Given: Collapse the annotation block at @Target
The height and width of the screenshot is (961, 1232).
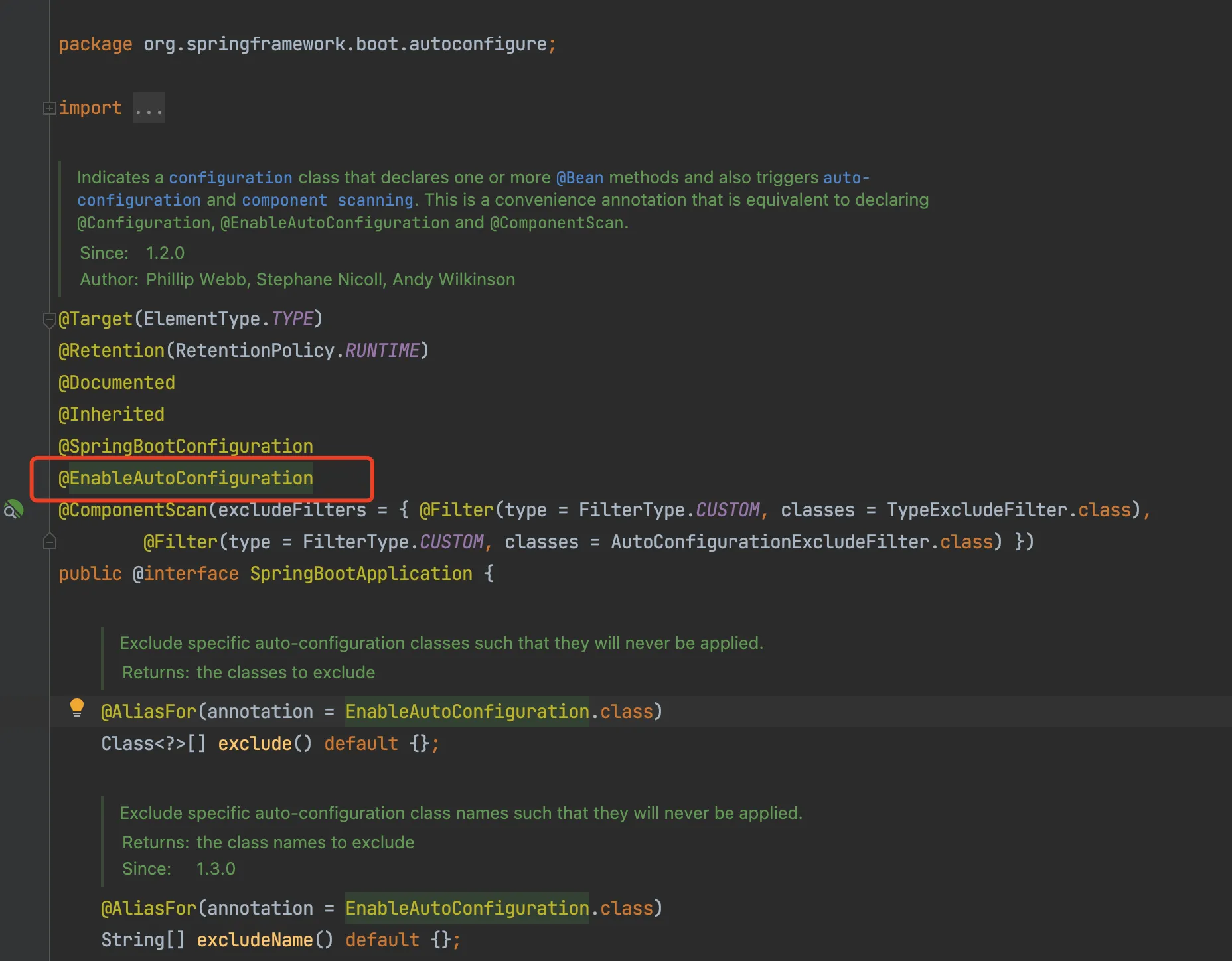Looking at the screenshot, I should (49, 320).
